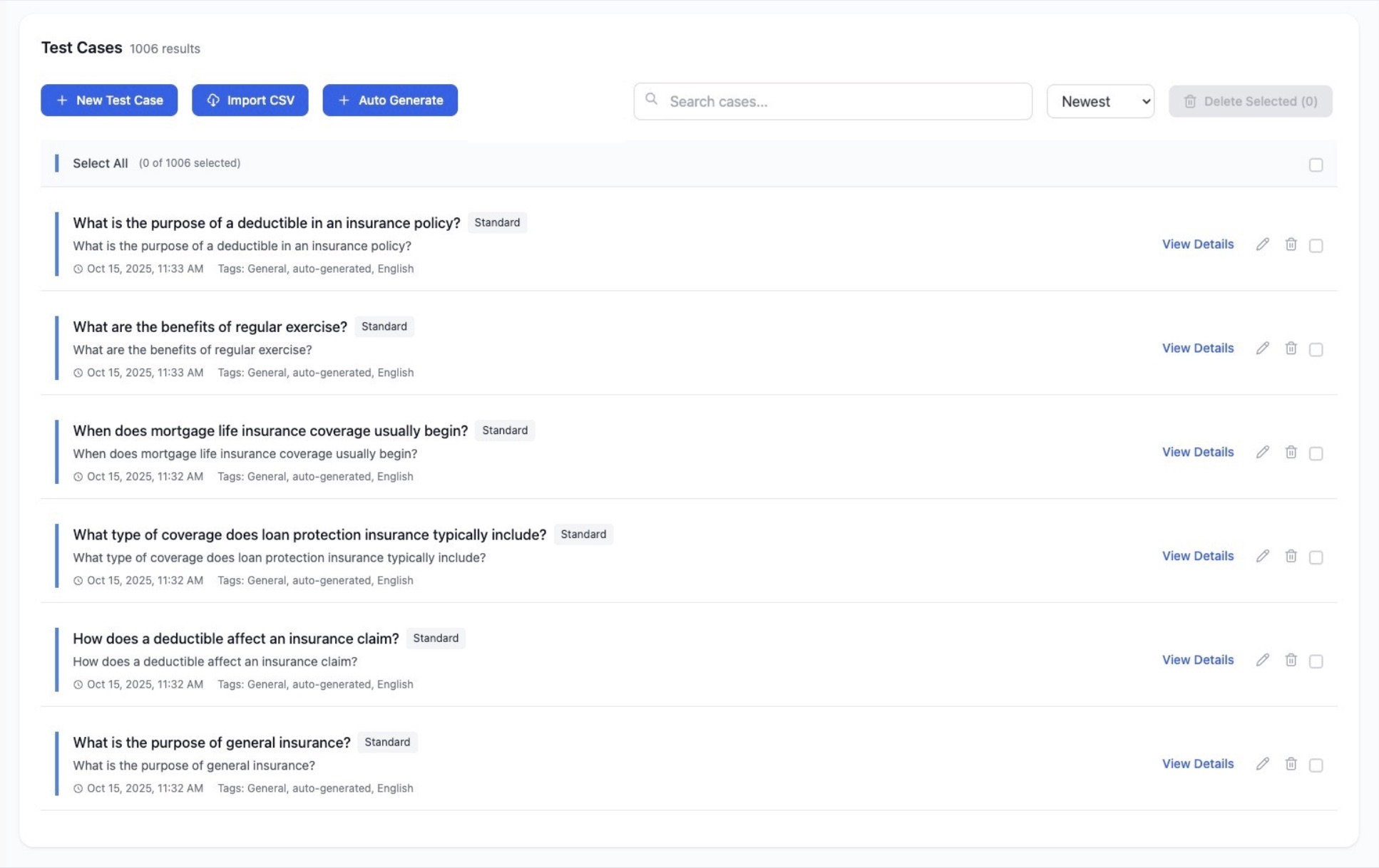Screen dimensions: 1379x868
Task: Edit the mortgage life insurance test case
Action: coord(1262,453)
